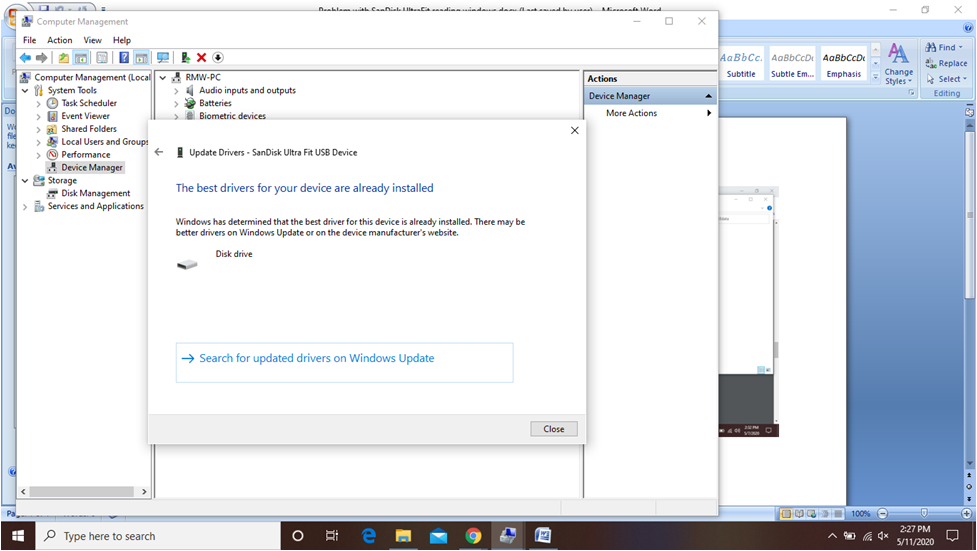Open the Help menu

coord(122,40)
